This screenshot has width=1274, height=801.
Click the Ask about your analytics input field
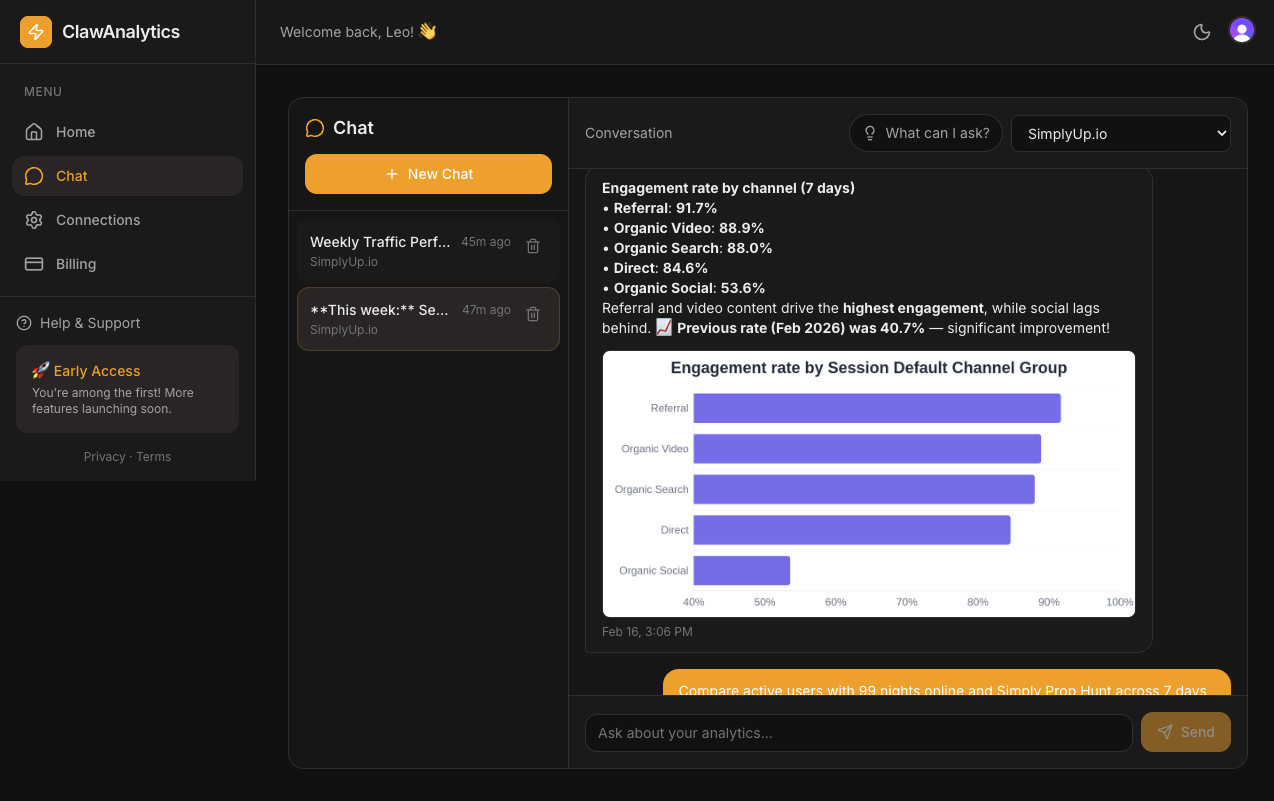pyautogui.click(x=858, y=732)
